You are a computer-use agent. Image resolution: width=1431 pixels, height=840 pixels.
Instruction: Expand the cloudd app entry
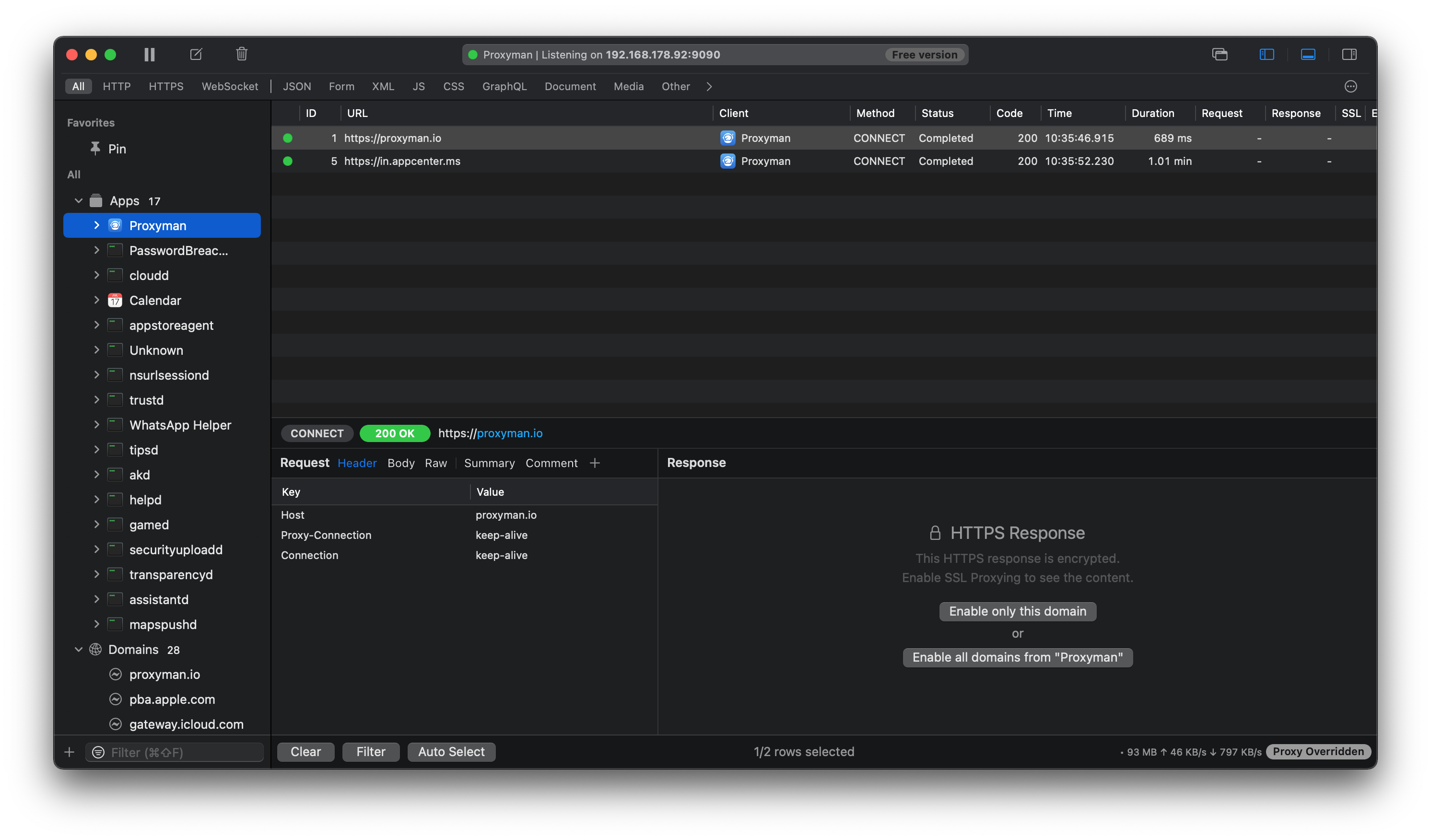pyautogui.click(x=96, y=275)
